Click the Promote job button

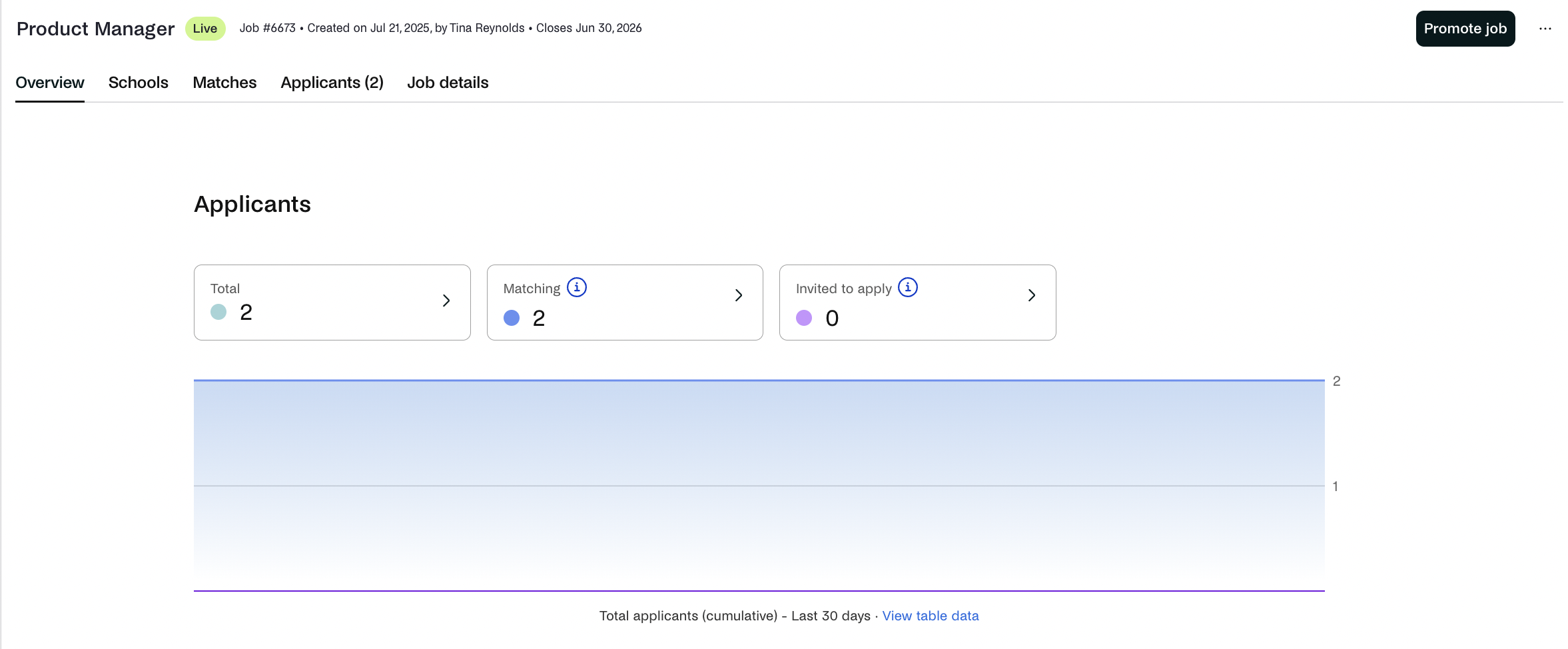1465,29
